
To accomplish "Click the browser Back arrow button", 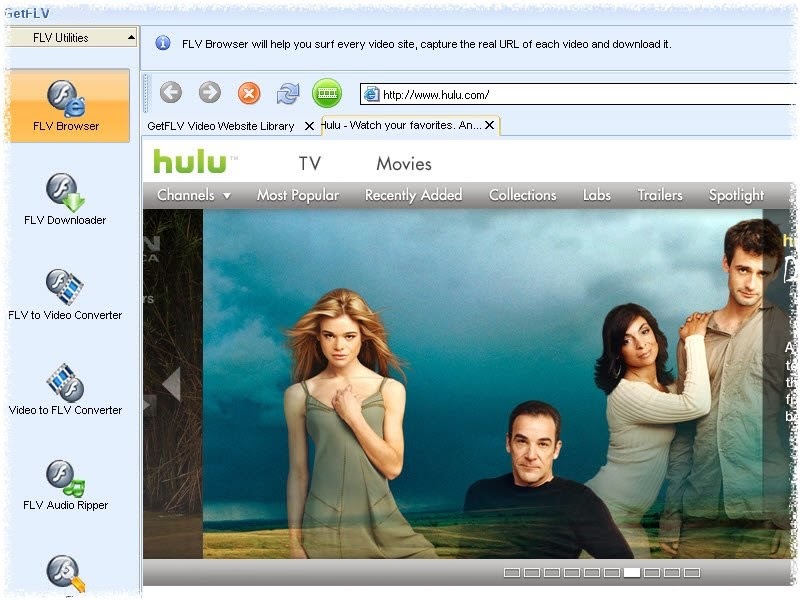I will pyautogui.click(x=171, y=93).
